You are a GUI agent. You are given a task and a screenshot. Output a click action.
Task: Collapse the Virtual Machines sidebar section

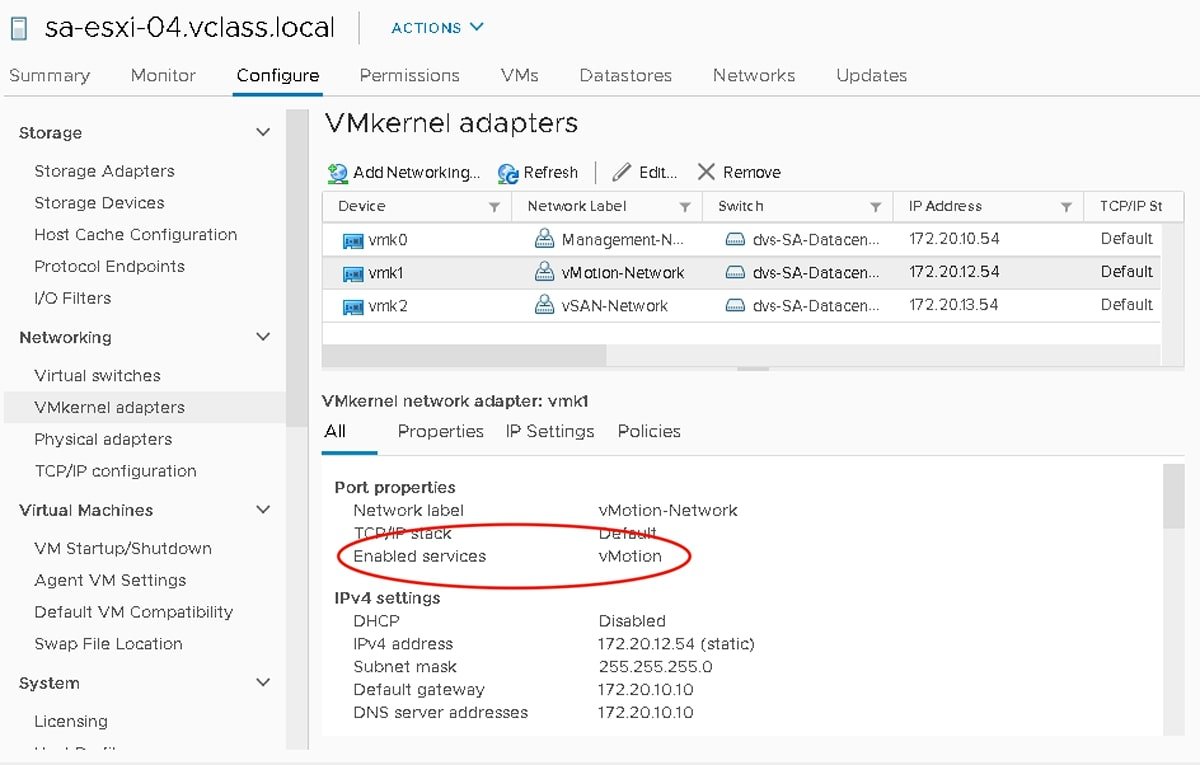coord(263,509)
